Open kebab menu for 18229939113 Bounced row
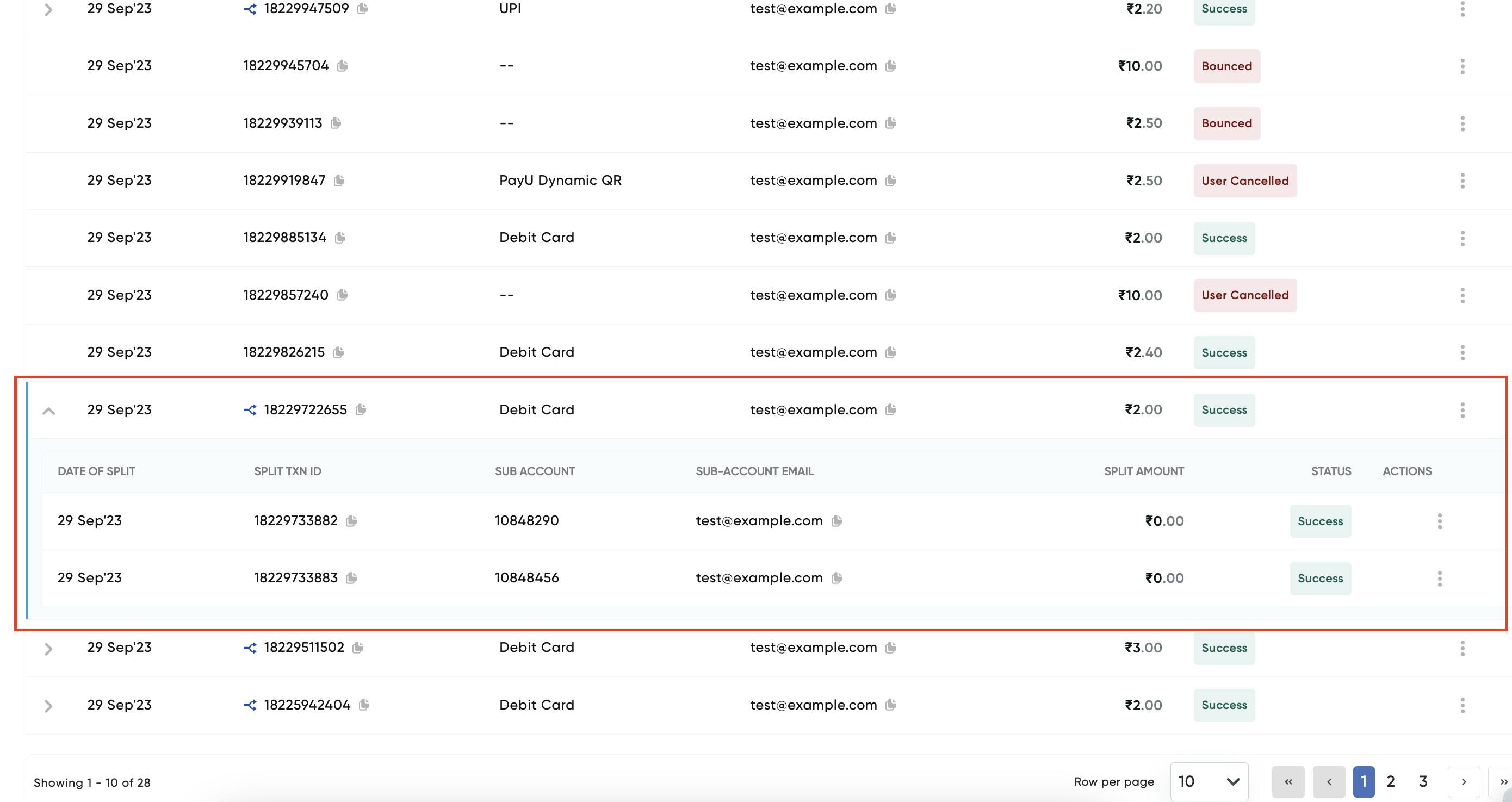This screenshot has width=1512, height=802. tap(1462, 123)
